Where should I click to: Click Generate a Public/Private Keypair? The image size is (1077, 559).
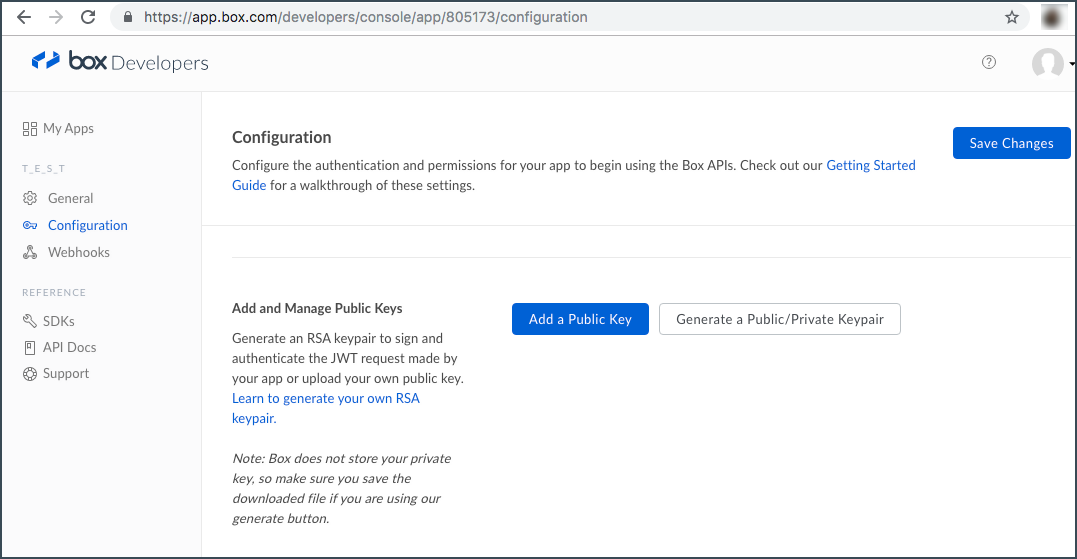pos(780,319)
